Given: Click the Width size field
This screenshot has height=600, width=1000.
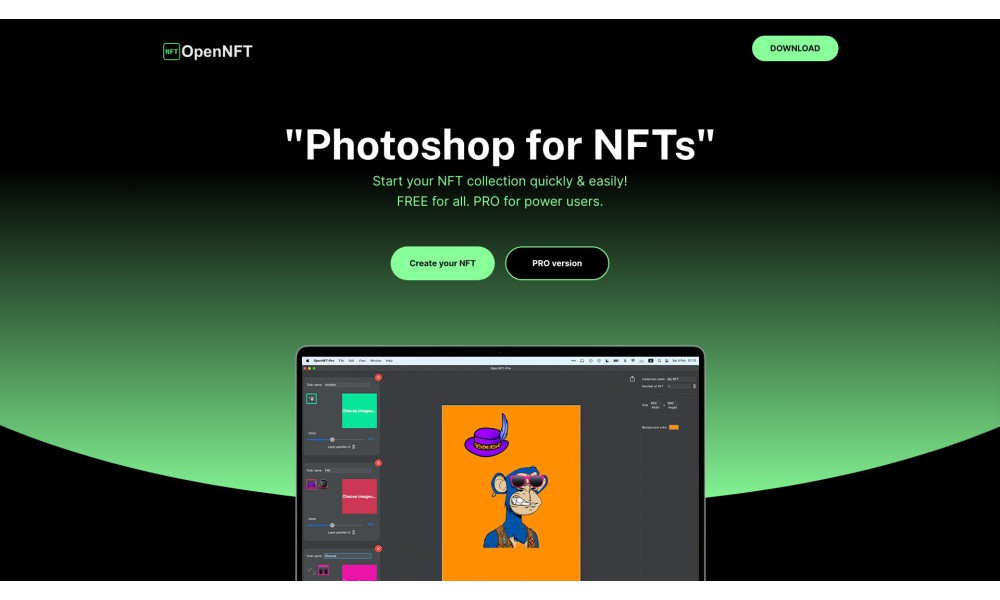Looking at the screenshot, I should (655, 403).
